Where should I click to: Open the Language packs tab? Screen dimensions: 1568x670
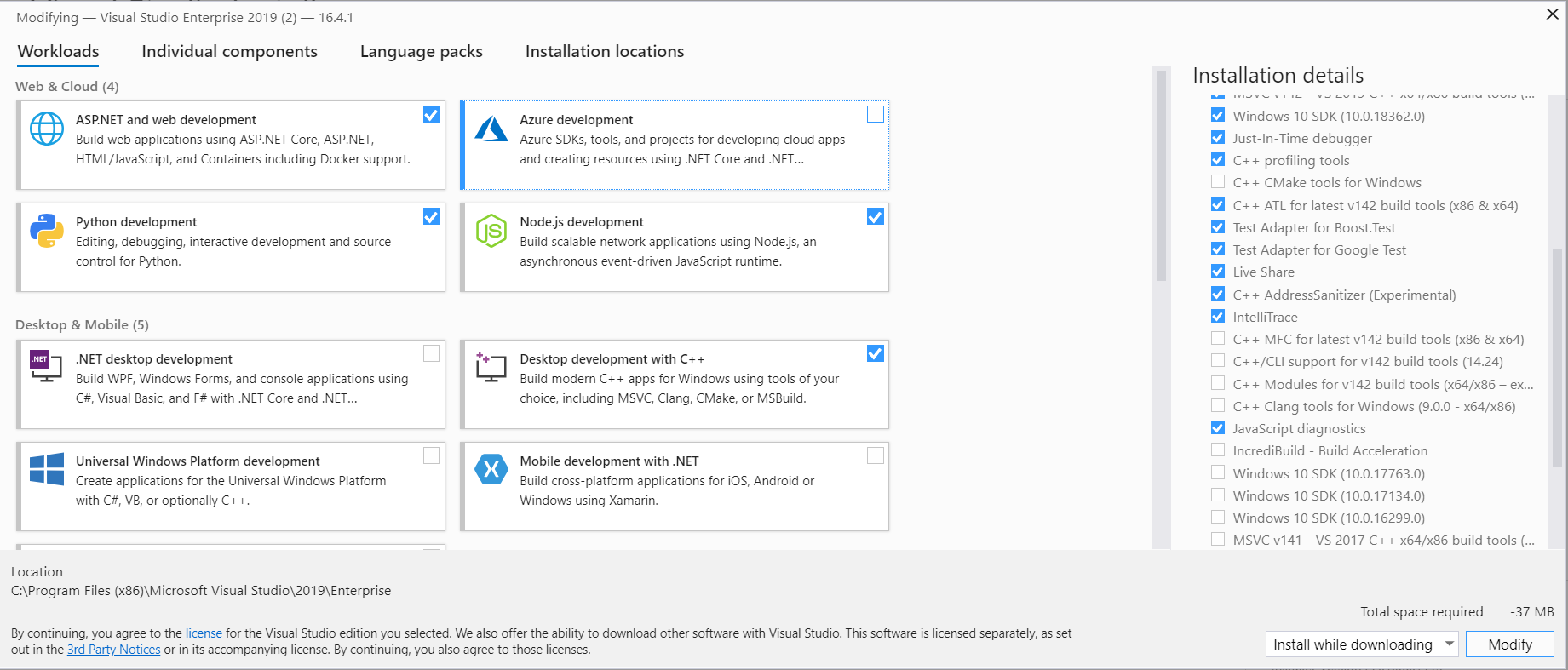point(421,52)
